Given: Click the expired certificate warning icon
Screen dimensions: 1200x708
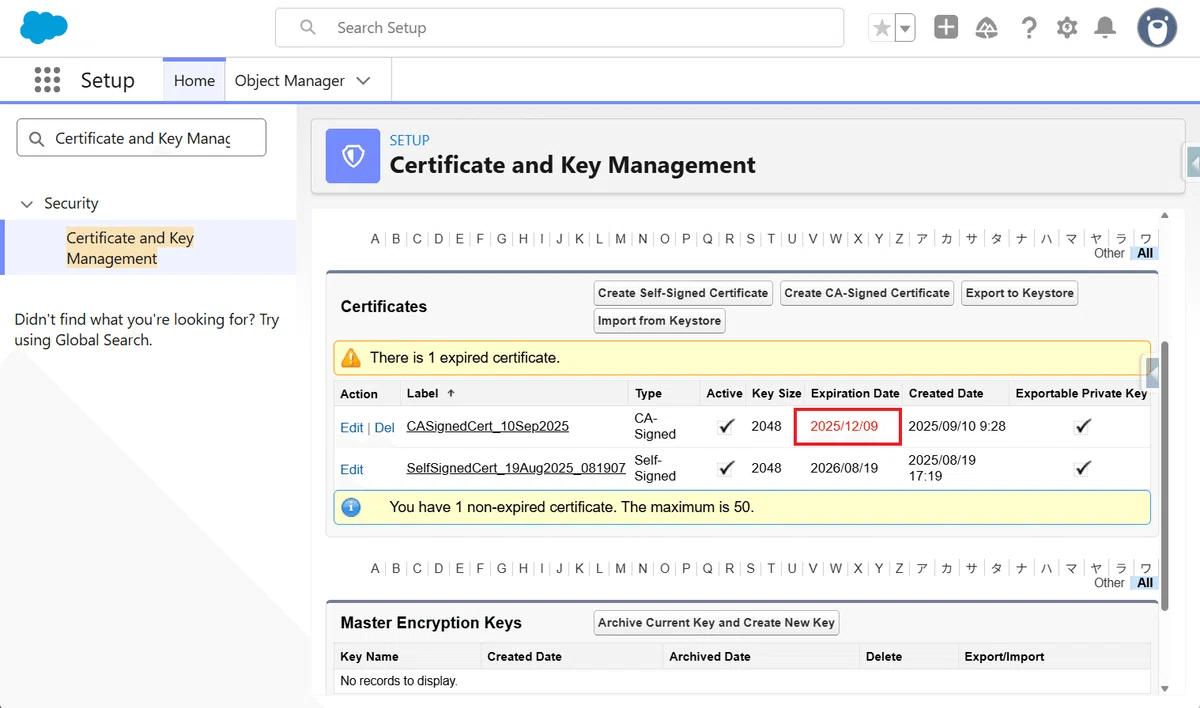Looking at the screenshot, I should (351, 357).
